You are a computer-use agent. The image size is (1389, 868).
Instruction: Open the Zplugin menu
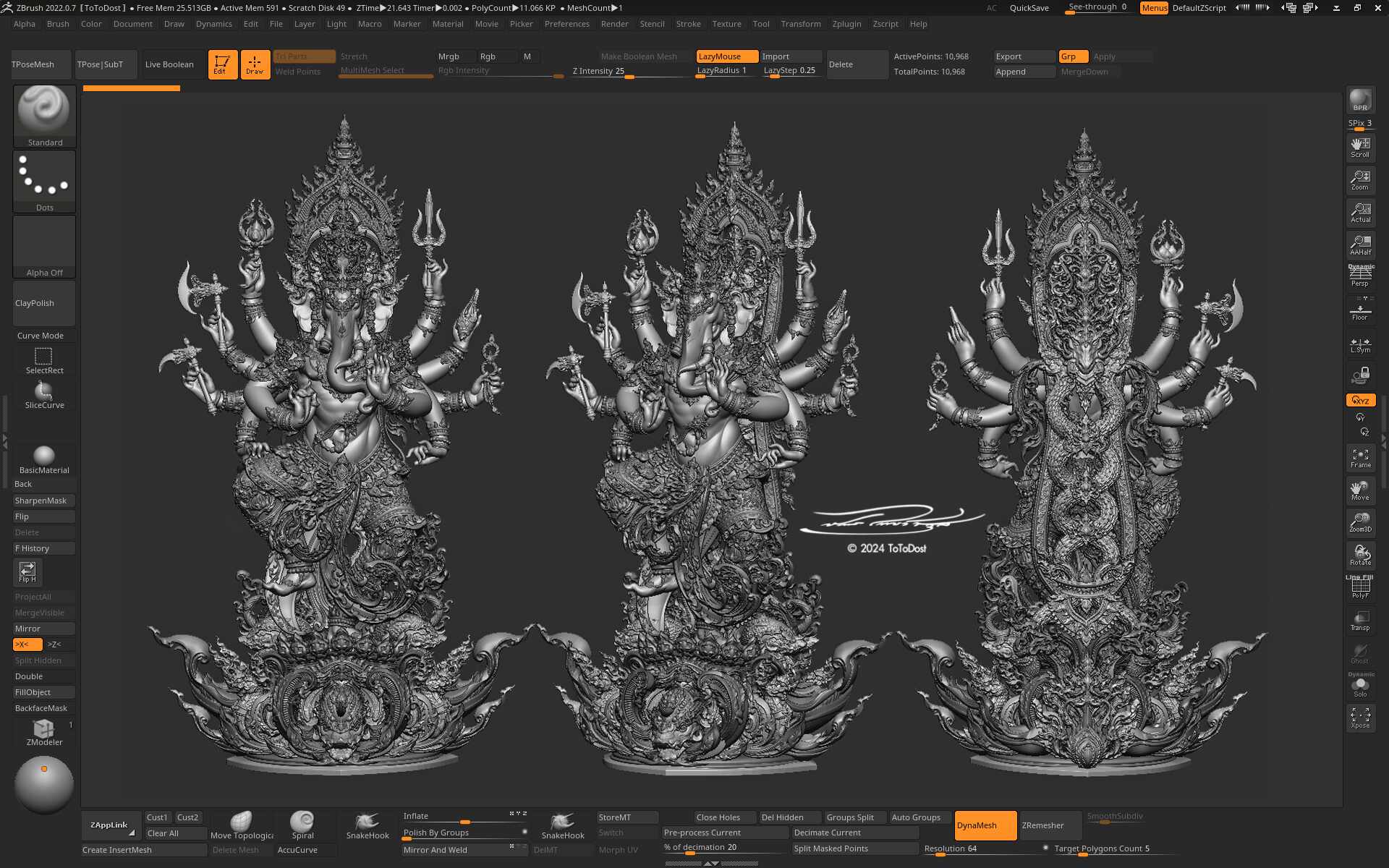846,24
